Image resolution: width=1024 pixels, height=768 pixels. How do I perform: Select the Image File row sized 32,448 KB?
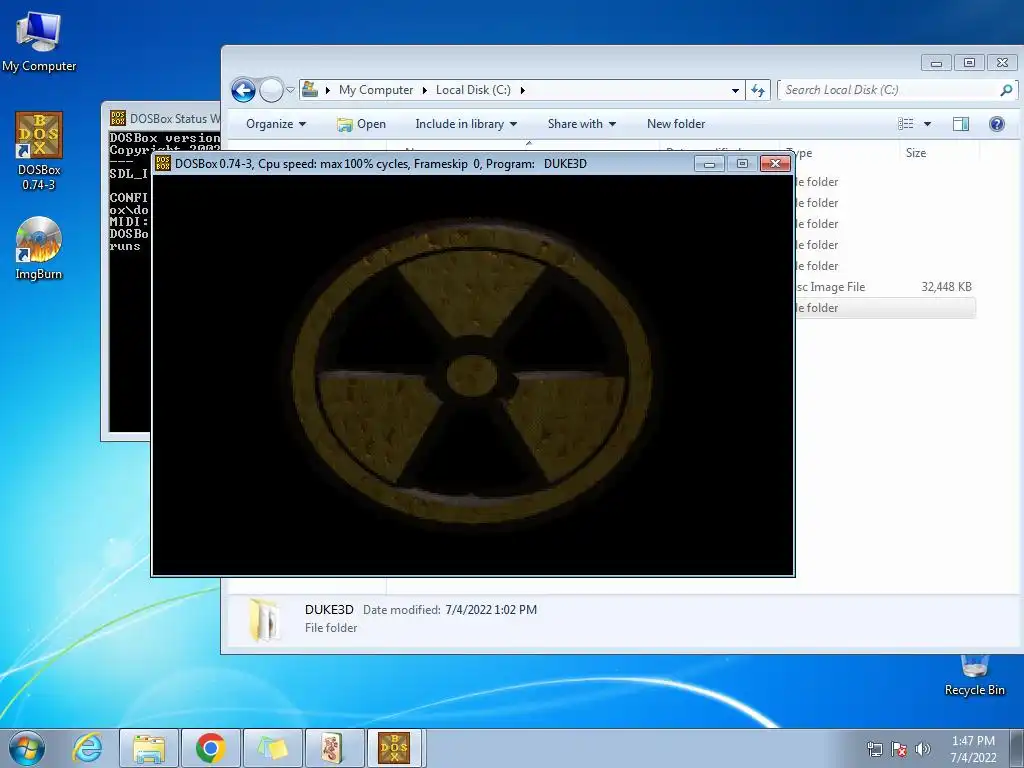coord(885,287)
